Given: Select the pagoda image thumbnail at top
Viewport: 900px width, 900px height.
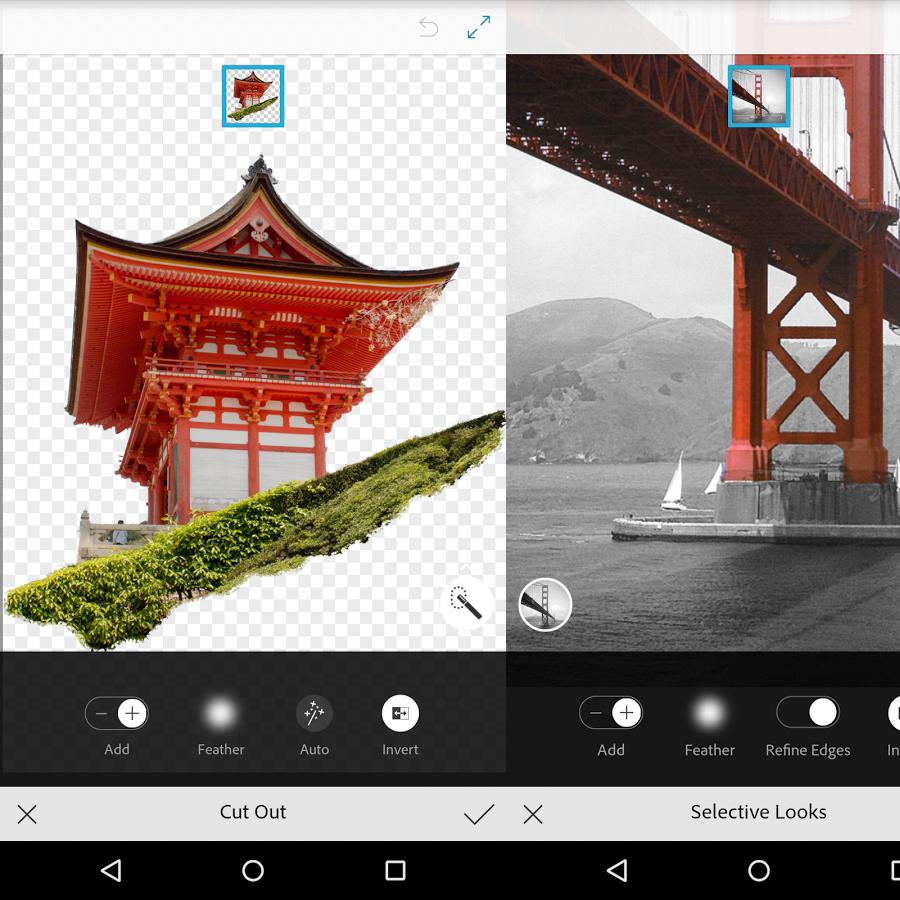Looking at the screenshot, I should point(253,96).
